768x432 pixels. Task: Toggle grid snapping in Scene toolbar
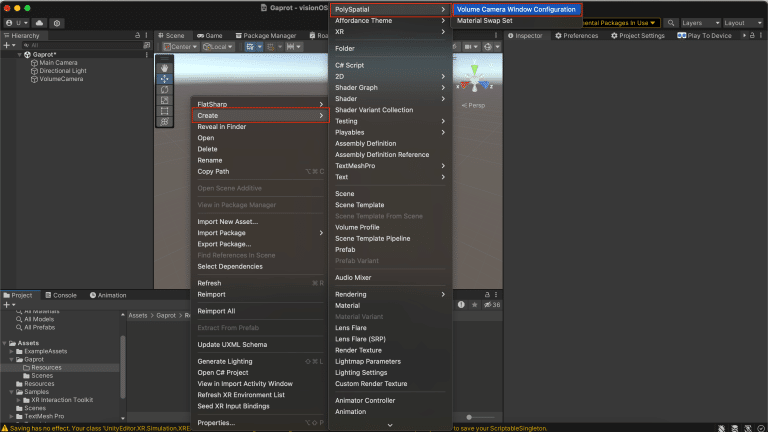(270, 47)
